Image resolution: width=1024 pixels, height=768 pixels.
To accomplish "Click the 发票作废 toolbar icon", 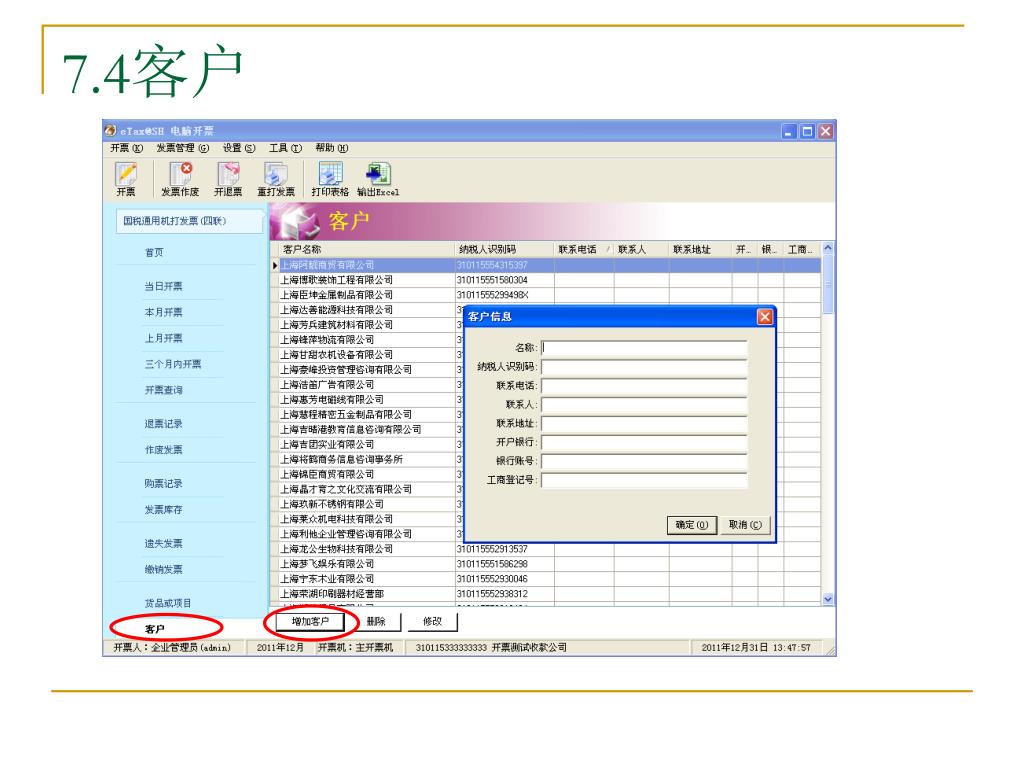I will (180, 179).
